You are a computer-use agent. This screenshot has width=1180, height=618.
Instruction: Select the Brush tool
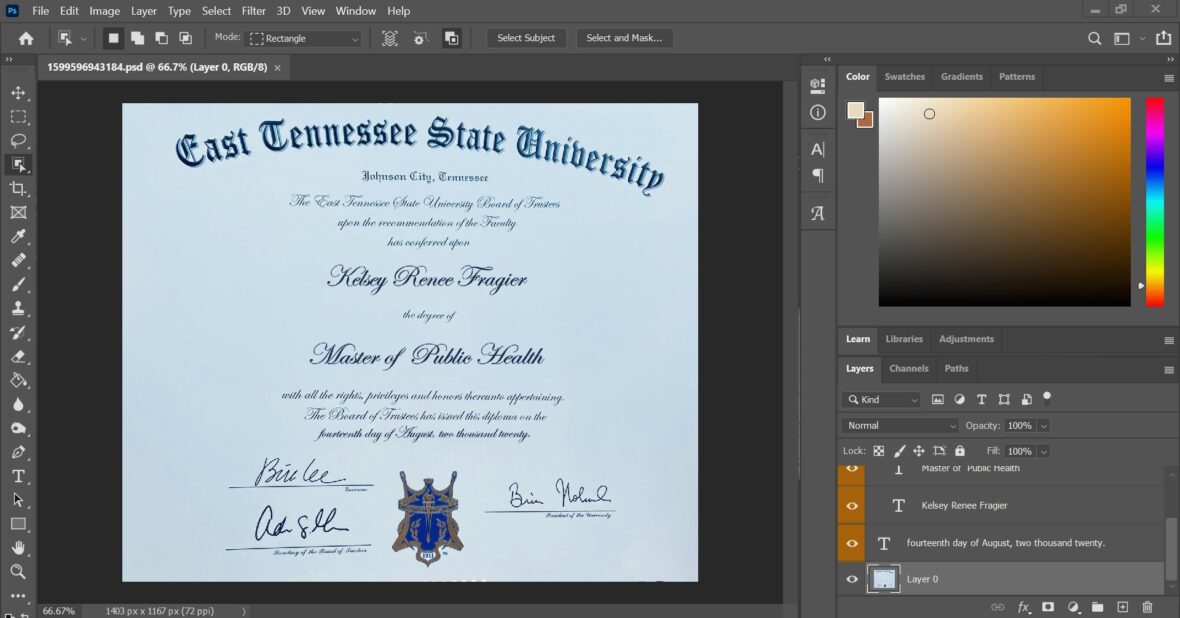pos(18,285)
